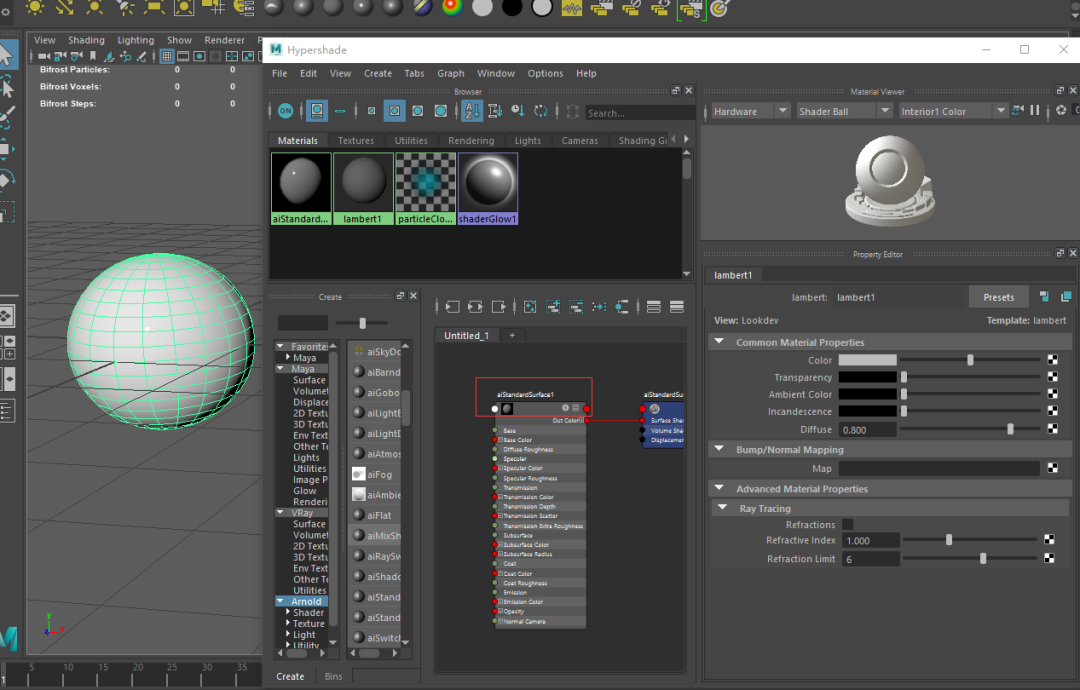Open the Hardware renderer dropdown
The image size is (1080, 690).
click(750, 111)
